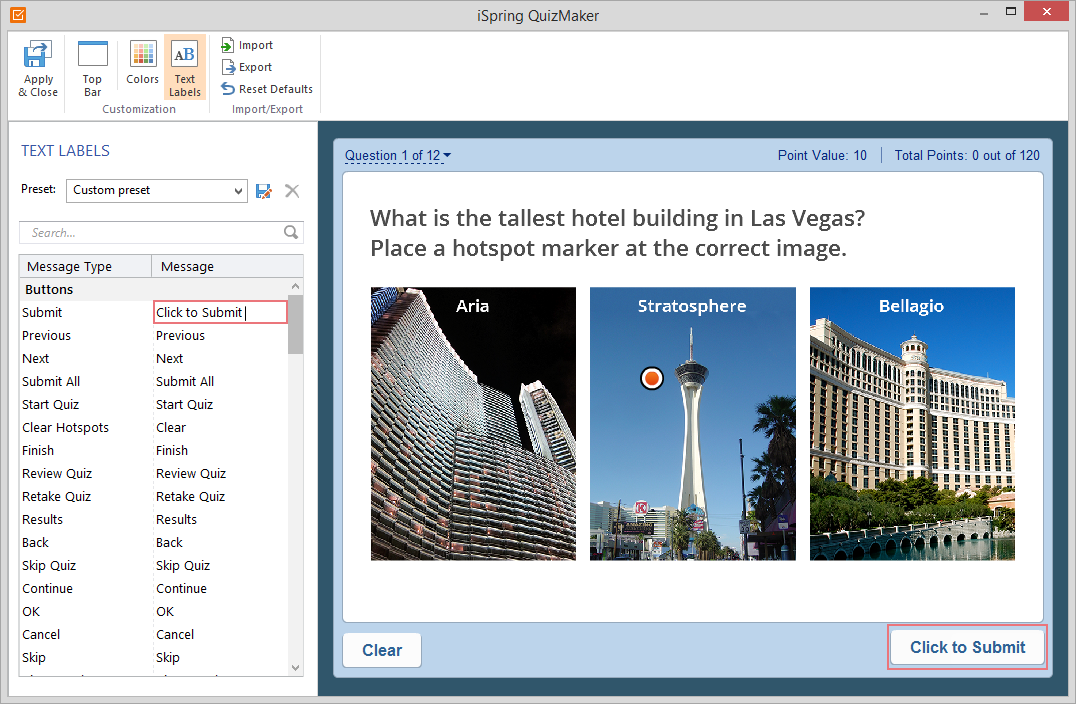The width and height of the screenshot is (1076, 704).
Task: Click the Reset Defaults icon
Action: pos(228,89)
